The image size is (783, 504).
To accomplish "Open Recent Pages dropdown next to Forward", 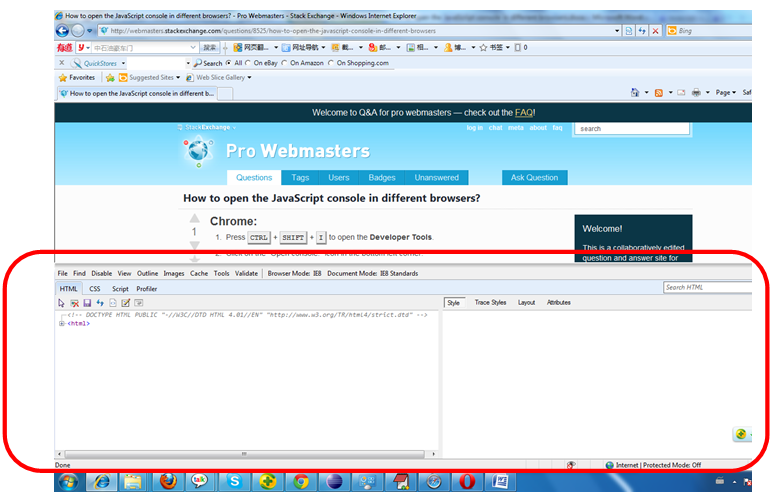I will [x=89, y=31].
